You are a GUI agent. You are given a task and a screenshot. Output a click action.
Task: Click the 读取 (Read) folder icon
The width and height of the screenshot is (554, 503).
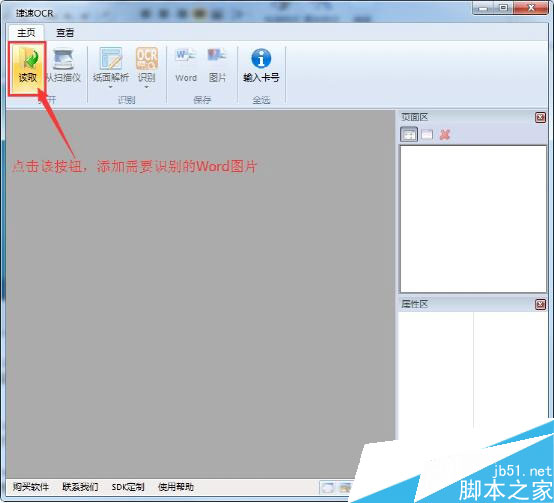point(28,69)
